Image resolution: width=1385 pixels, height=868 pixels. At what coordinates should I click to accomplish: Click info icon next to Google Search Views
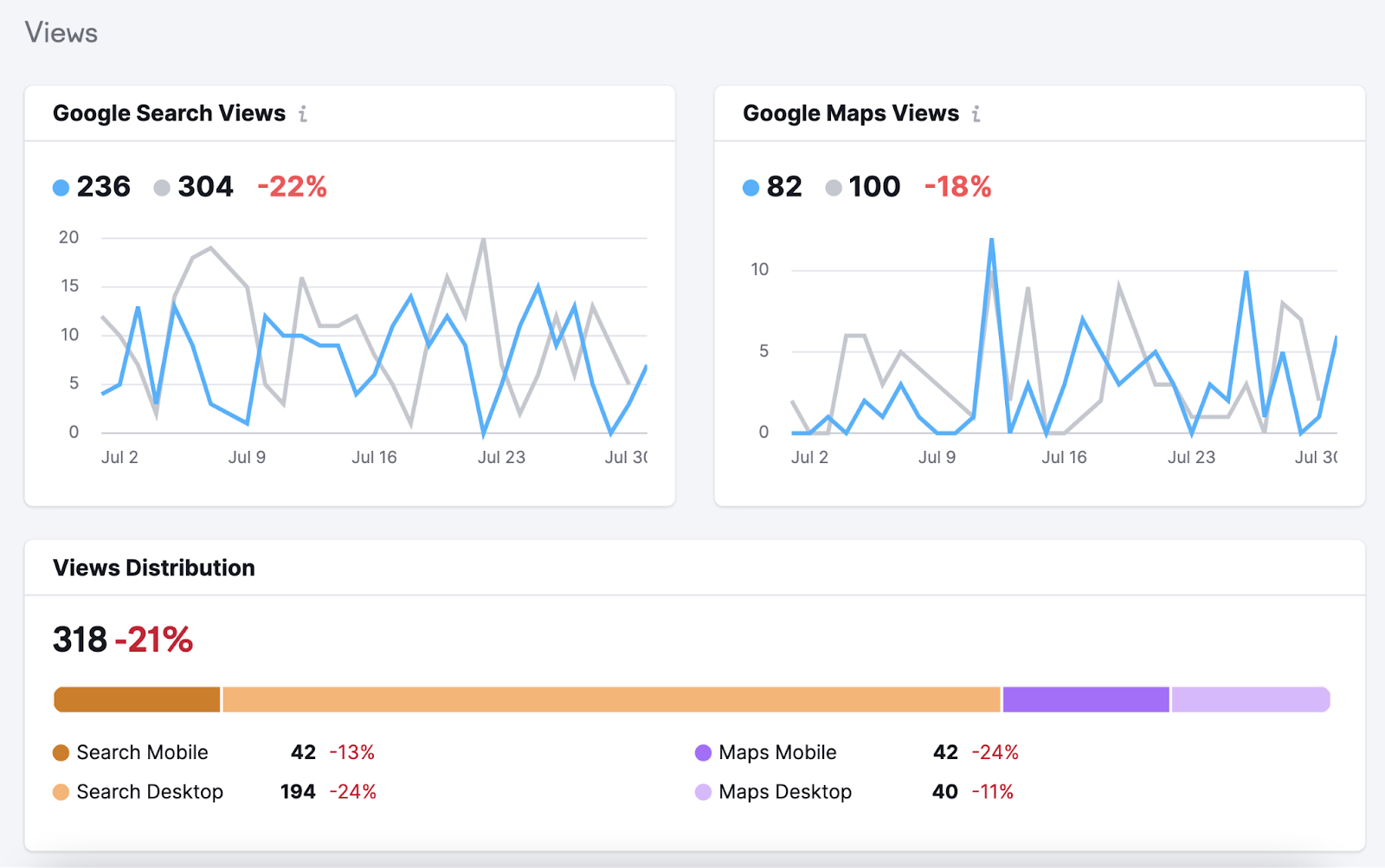303,113
